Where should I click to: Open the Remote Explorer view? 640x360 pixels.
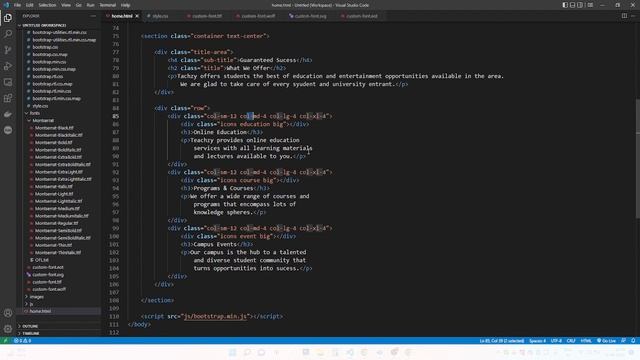pyautogui.click(x=8, y=82)
